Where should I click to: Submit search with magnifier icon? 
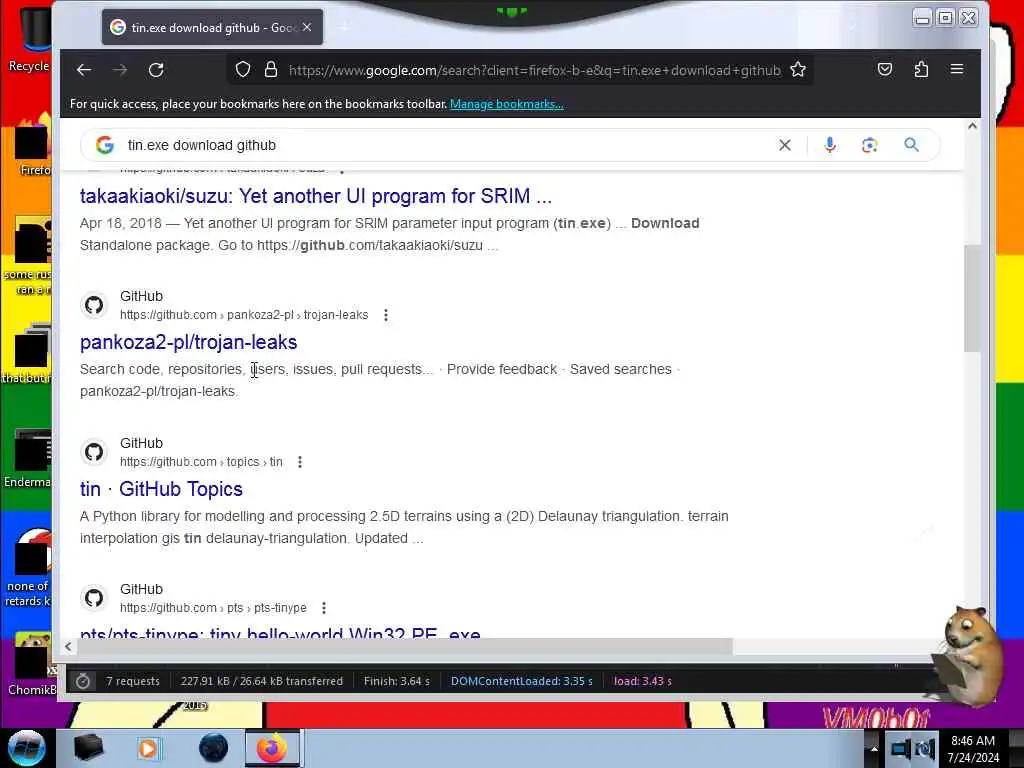(912, 145)
